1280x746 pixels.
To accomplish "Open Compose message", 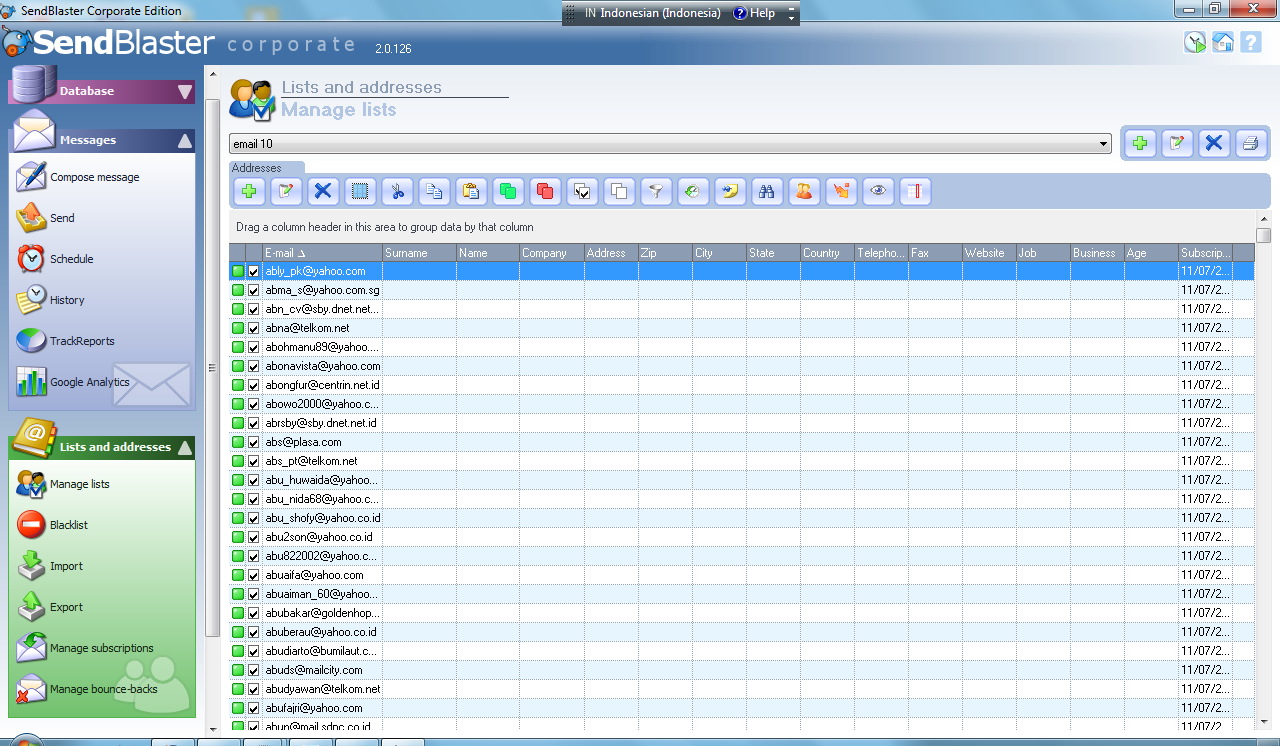I will click(78, 177).
